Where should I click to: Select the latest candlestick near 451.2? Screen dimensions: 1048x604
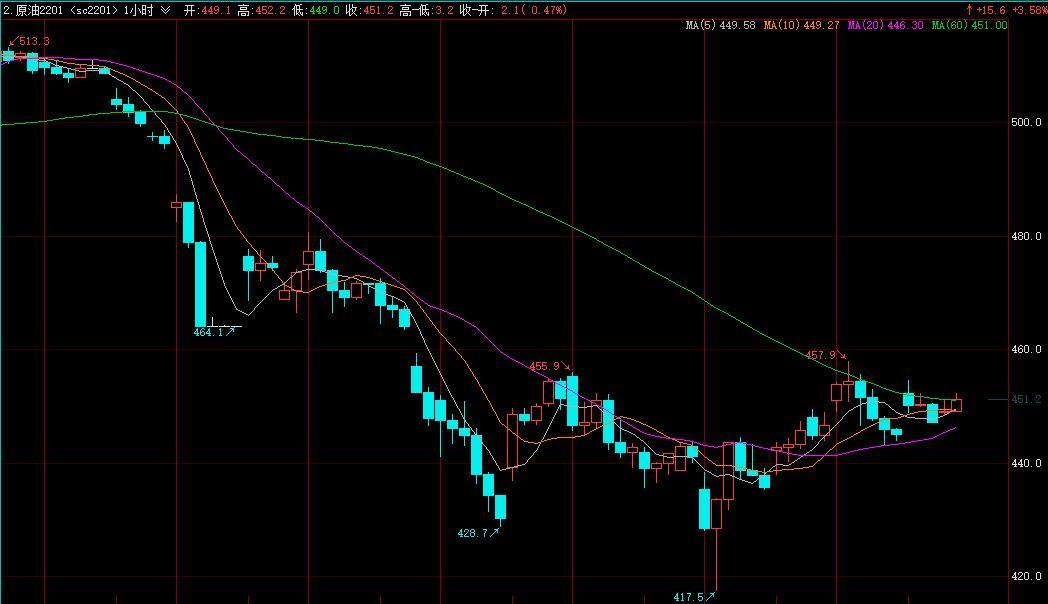(x=957, y=404)
